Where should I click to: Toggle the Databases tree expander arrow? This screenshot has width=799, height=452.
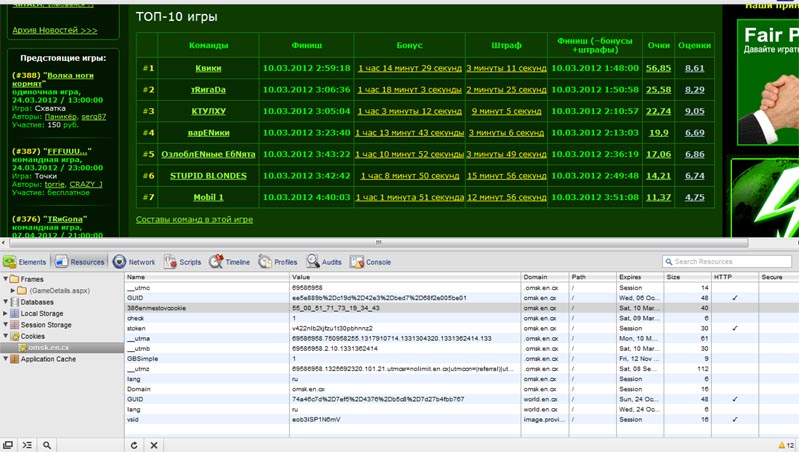point(5,302)
